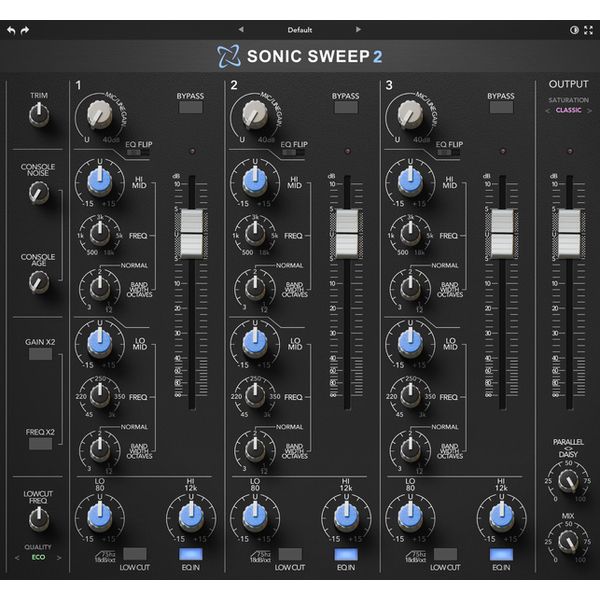Select previous preset with left arrow
The image size is (600, 600).
240,30
